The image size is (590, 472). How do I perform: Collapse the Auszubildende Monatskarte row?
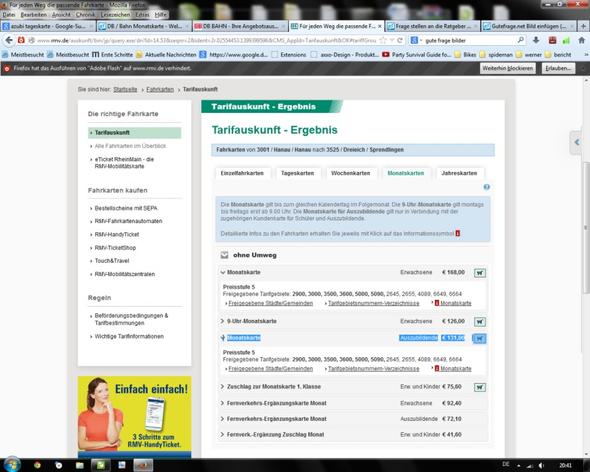click(x=223, y=338)
